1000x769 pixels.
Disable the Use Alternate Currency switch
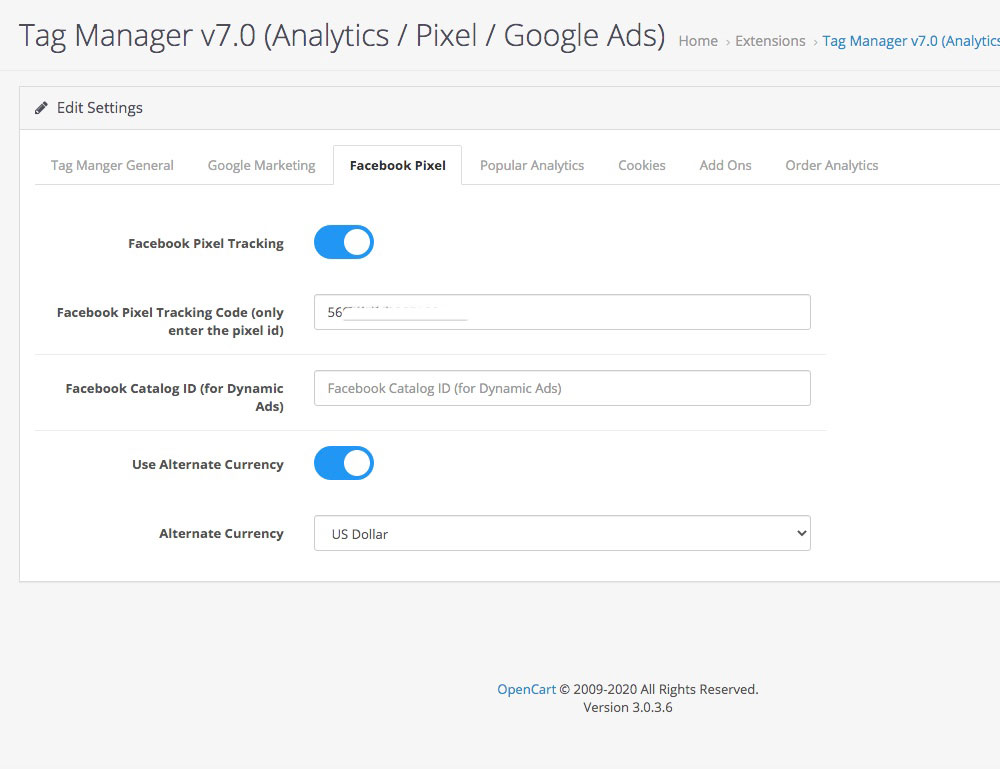344,463
